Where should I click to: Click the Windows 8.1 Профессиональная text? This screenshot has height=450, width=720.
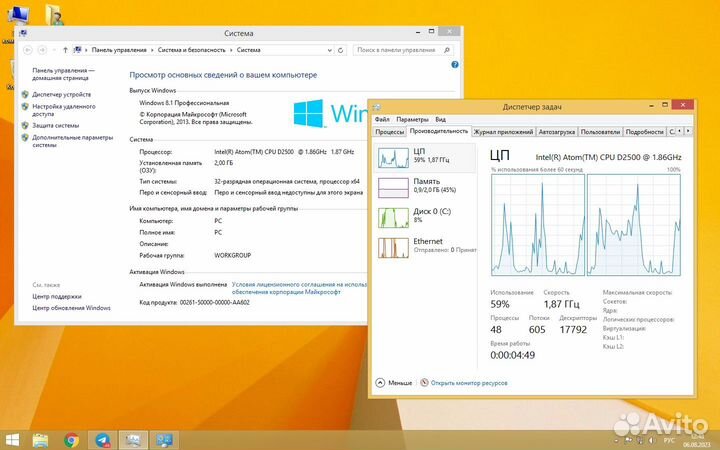click(x=184, y=103)
